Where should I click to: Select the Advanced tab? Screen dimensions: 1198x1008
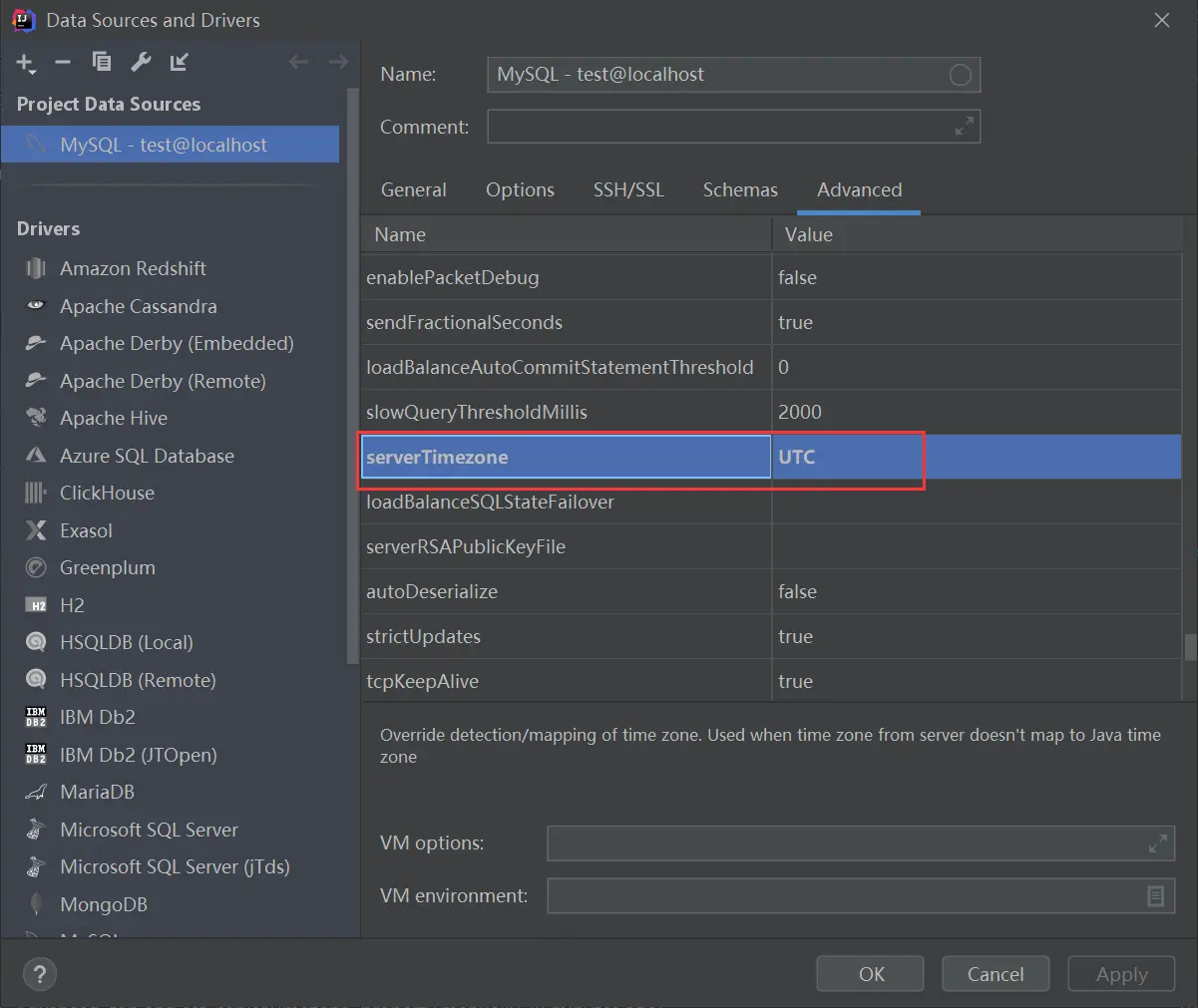tap(859, 189)
